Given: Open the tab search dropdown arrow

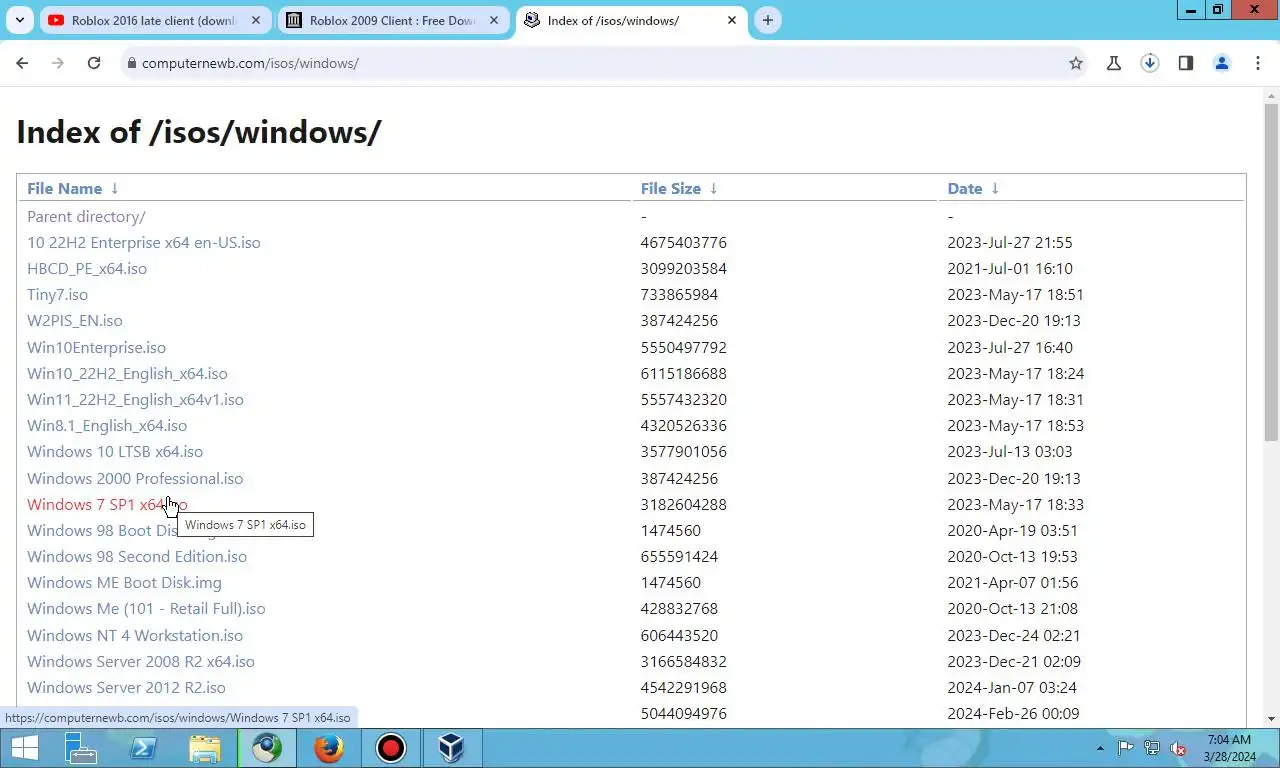Looking at the screenshot, I should 19,20.
